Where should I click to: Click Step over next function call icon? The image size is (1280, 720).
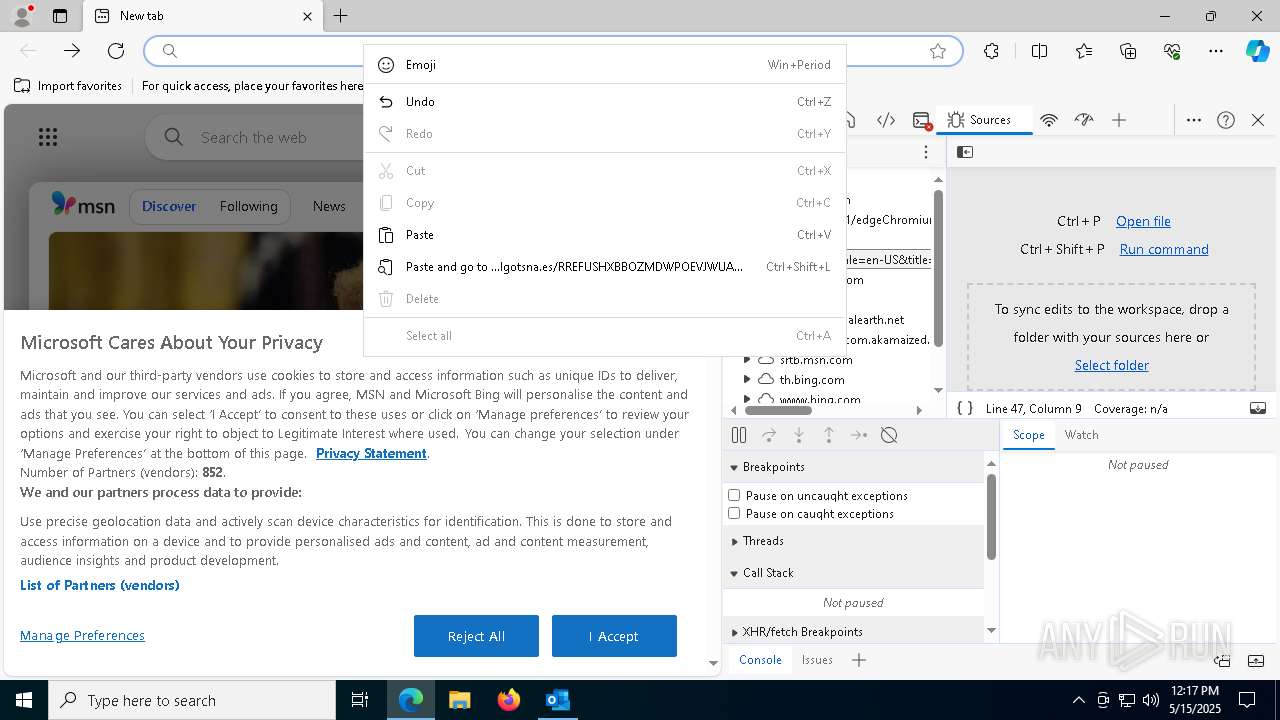pyautogui.click(x=769, y=435)
